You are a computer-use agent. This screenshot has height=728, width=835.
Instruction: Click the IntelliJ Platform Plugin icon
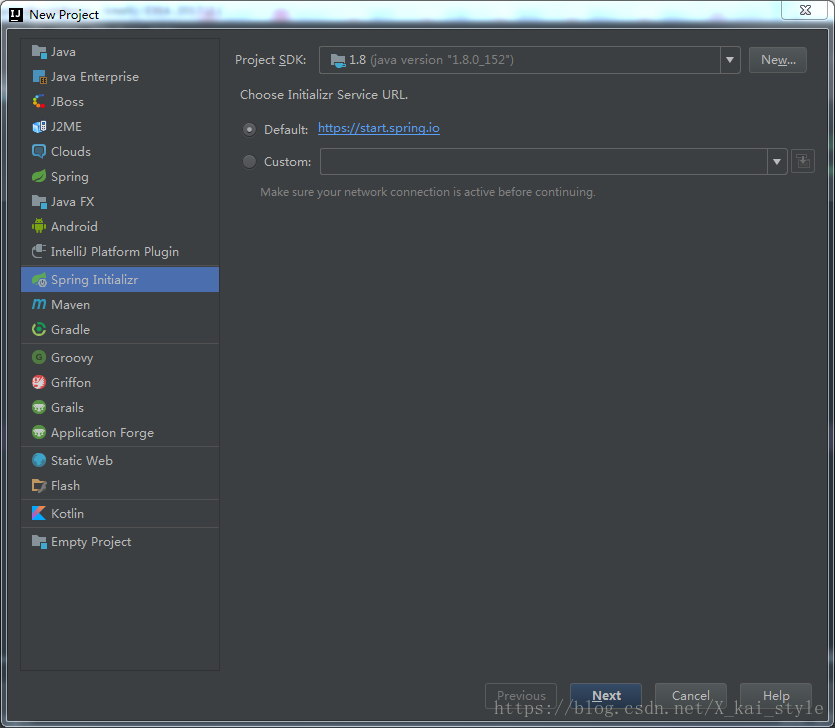pyautogui.click(x=39, y=251)
